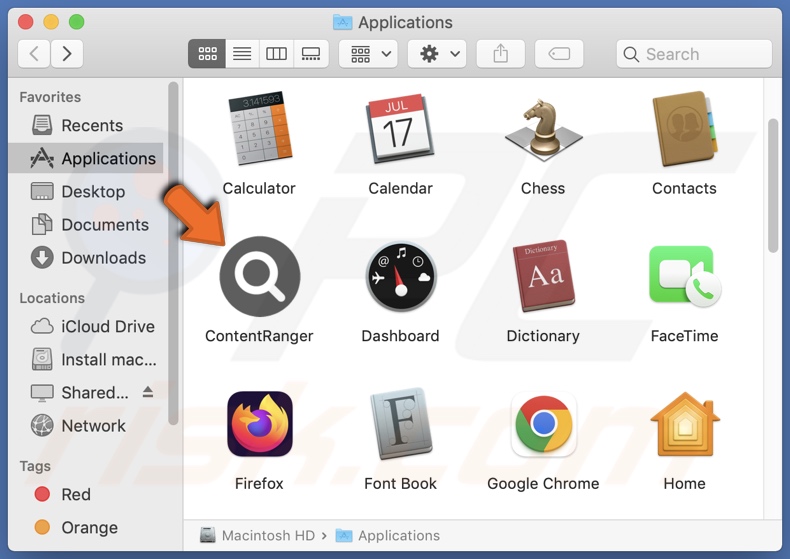The image size is (790, 559).
Task: Switch to list view
Action: point(242,53)
